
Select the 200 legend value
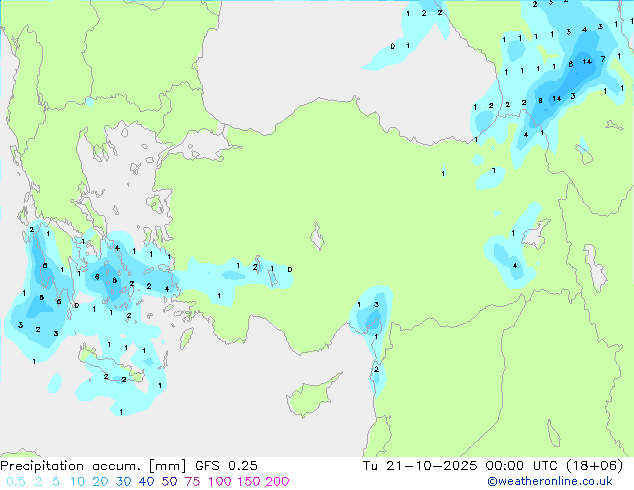(277, 482)
